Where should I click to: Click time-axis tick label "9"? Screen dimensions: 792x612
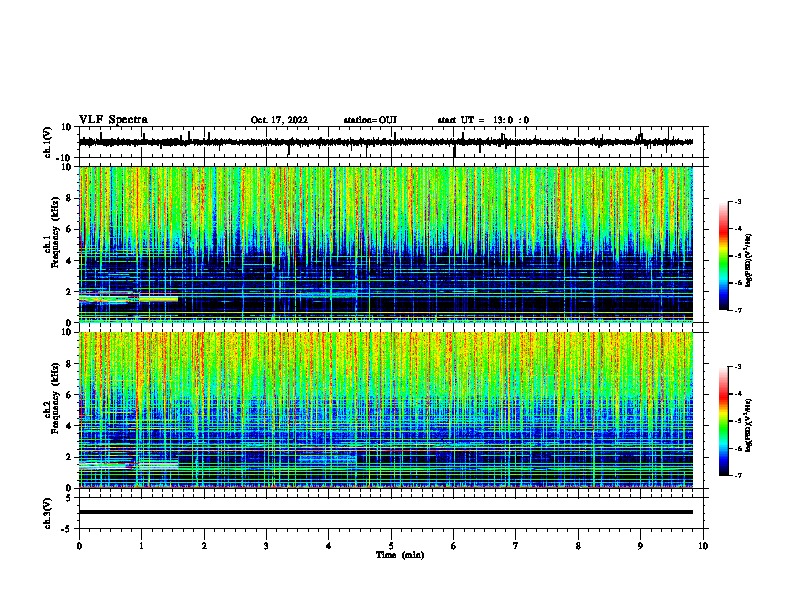pyautogui.click(x=640, y=546)
